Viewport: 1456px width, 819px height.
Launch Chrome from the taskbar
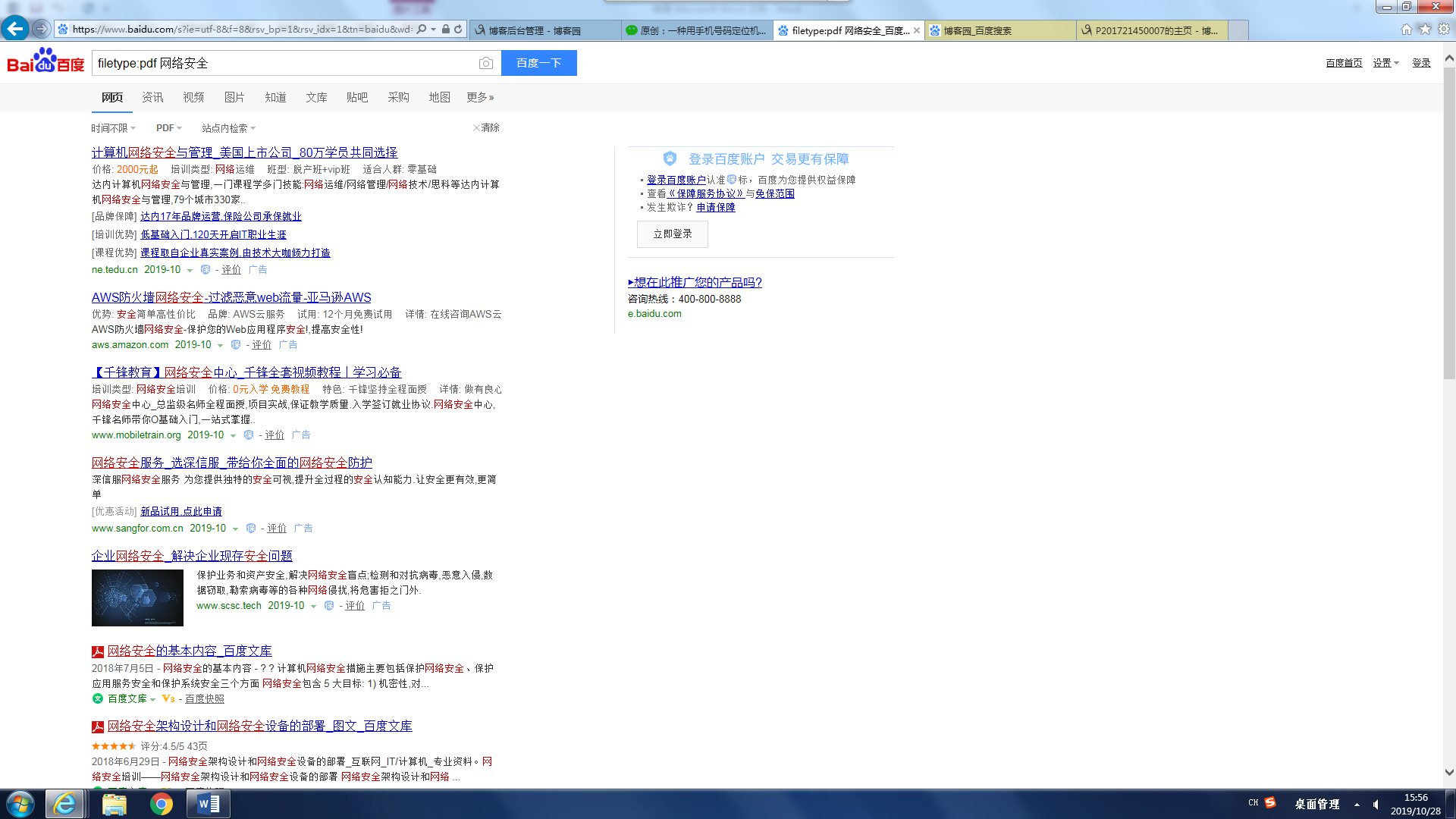[161, 804]
